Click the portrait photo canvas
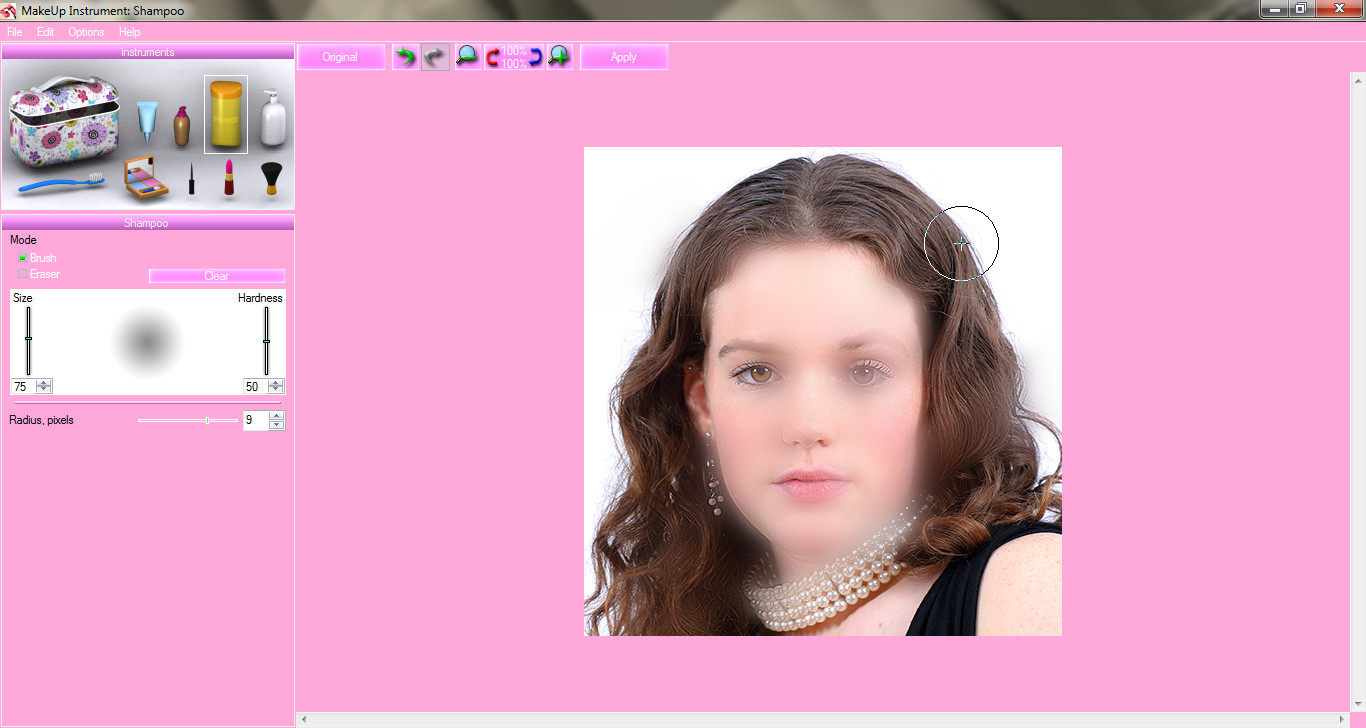The width and height of the screenshot is (1366, 728). [x=822, y=391]
